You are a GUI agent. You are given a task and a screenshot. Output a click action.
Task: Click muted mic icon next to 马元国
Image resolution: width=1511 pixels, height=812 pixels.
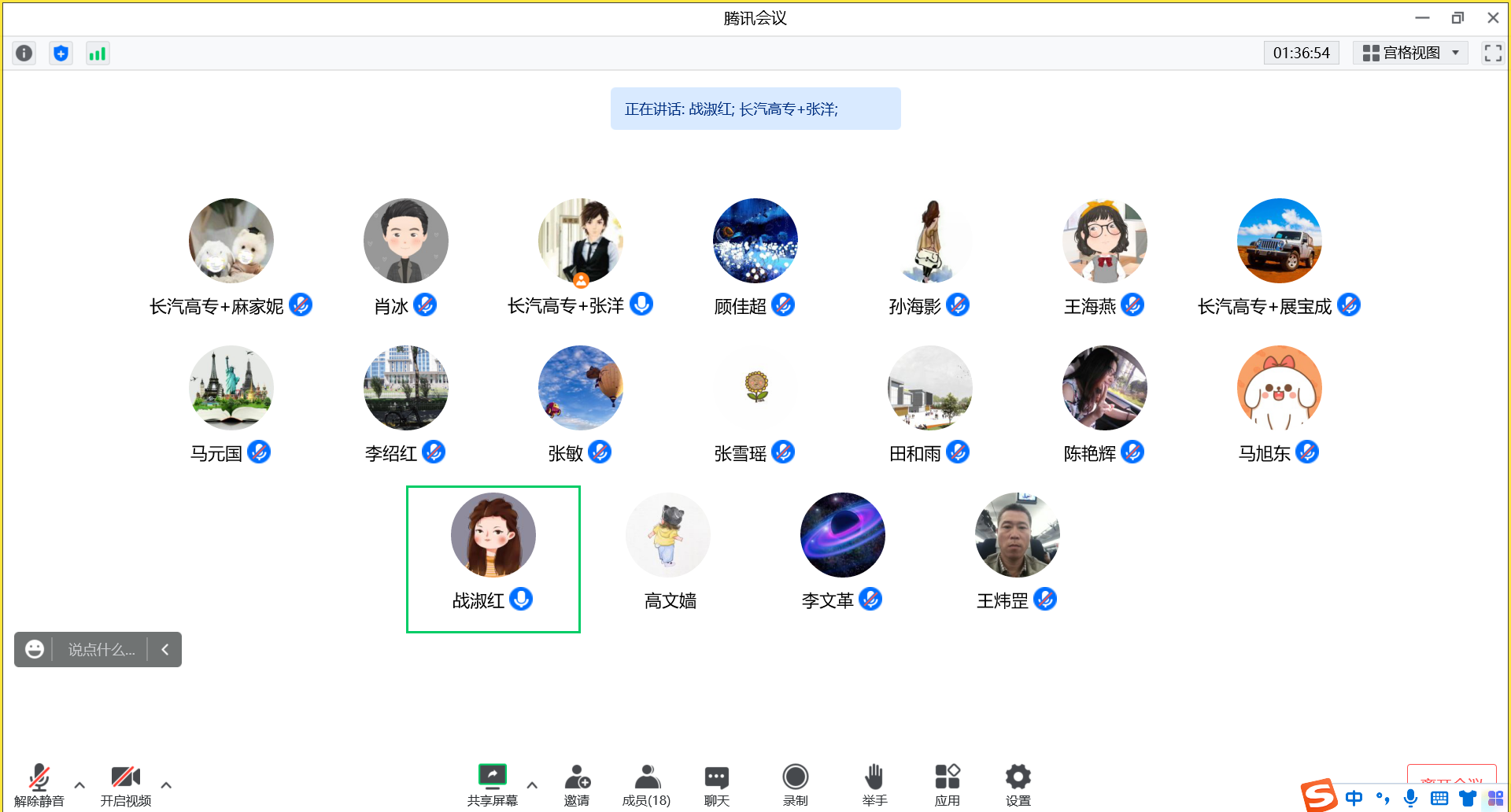(259, 452)
